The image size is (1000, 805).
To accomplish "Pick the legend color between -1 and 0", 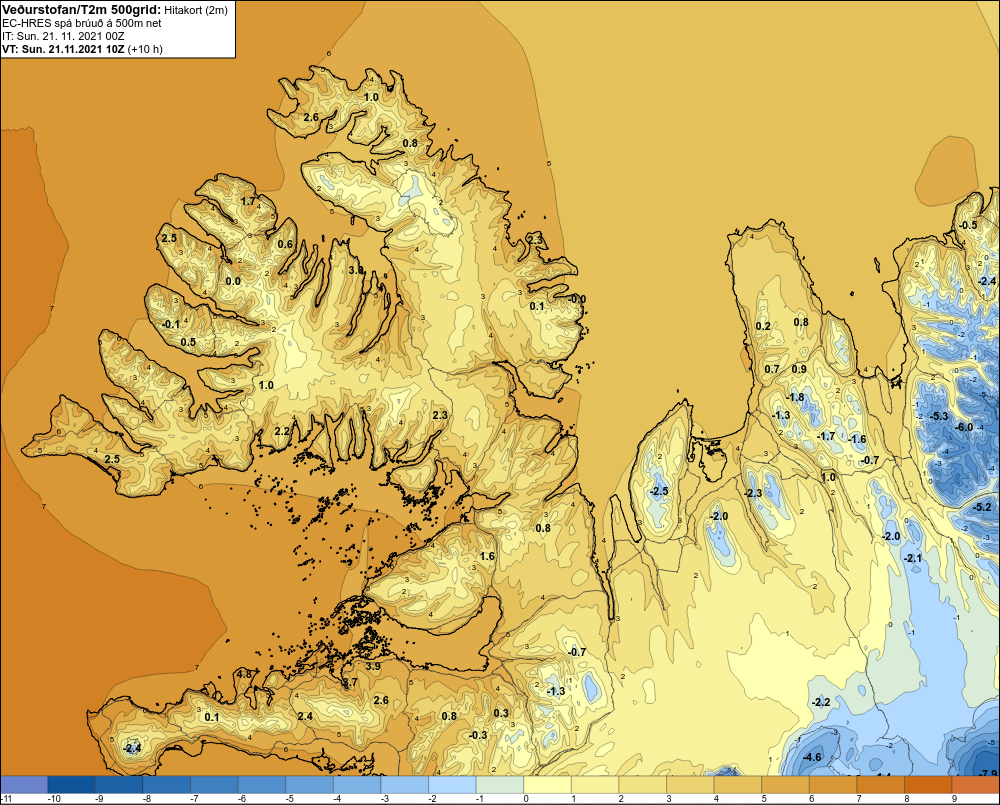I will (500, 785).
